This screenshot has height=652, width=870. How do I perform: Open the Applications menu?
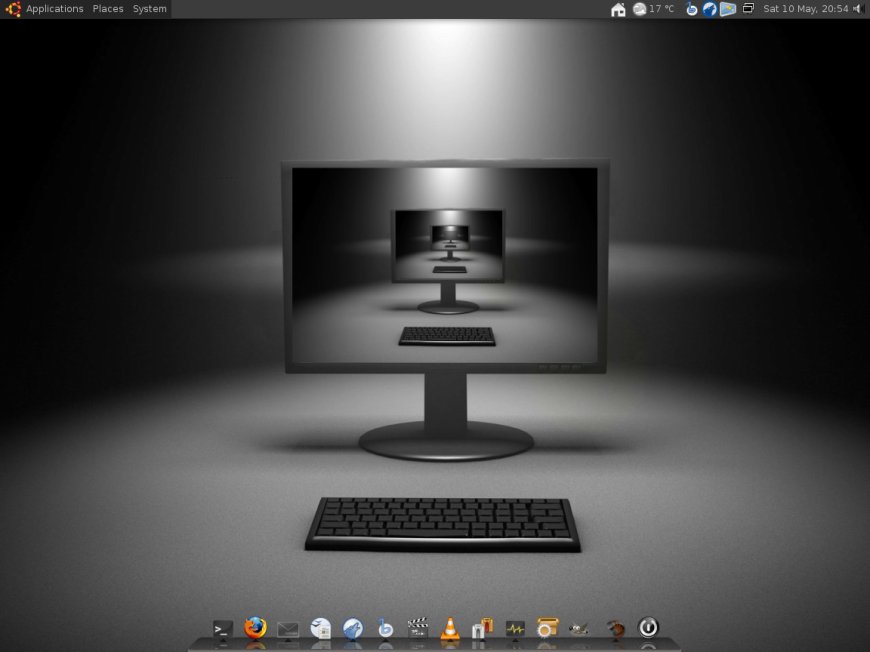point(54,9)
